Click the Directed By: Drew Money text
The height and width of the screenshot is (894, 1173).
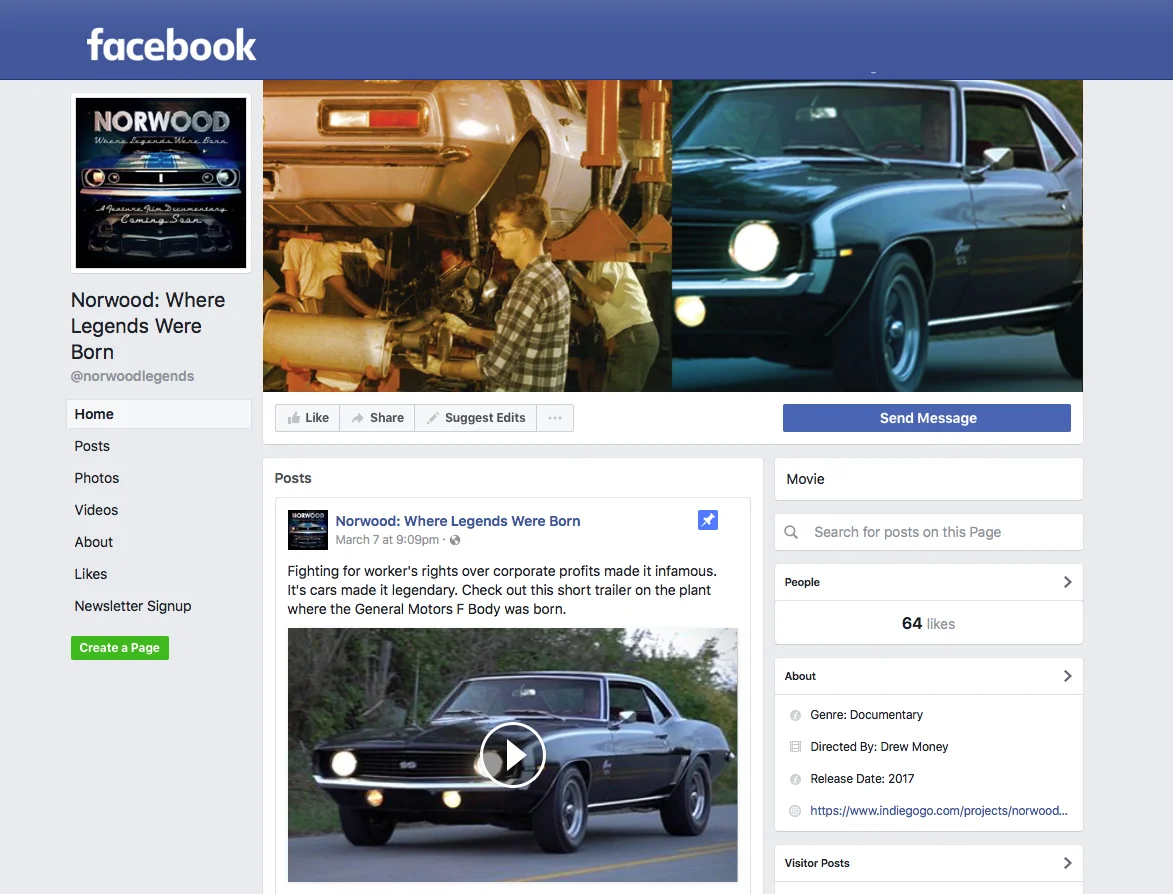(x=879, y=747)
